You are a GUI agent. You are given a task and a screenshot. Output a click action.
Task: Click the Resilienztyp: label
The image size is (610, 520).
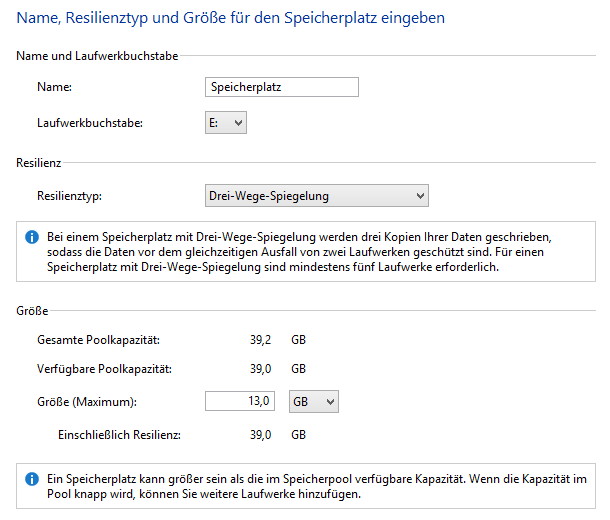click(x=69, y=196)
